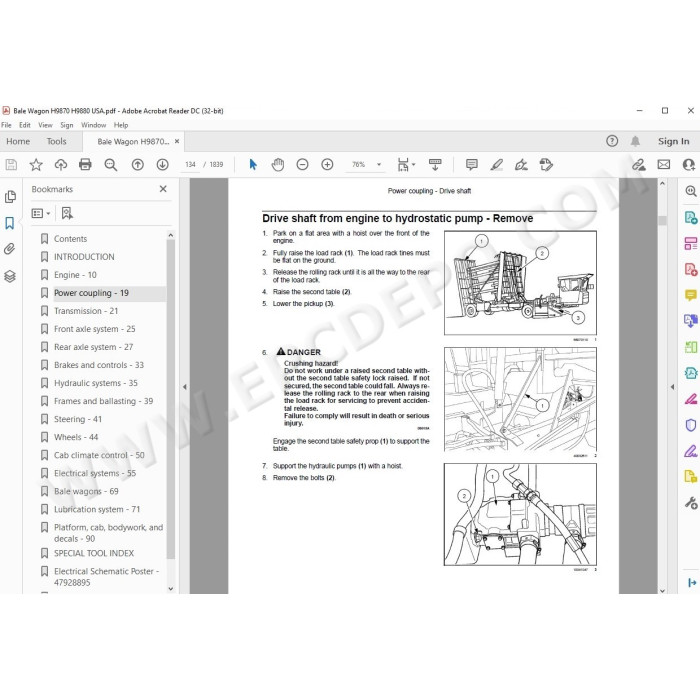
Task: Open Steering - 41 bookmark
Action: pyautogui.click(x=78, y=419)
